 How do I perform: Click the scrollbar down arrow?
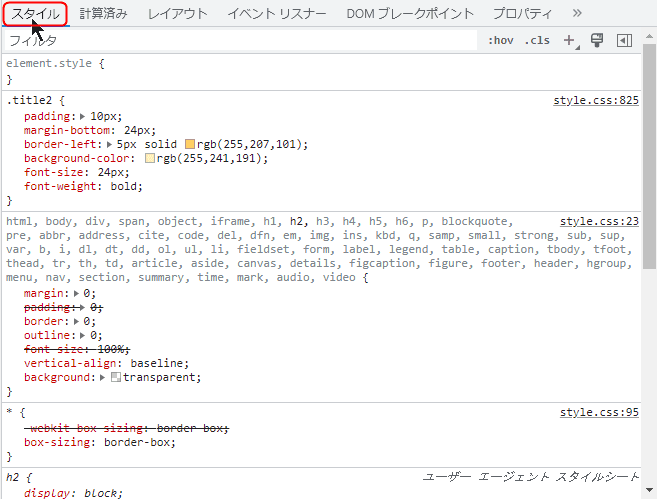649,490
